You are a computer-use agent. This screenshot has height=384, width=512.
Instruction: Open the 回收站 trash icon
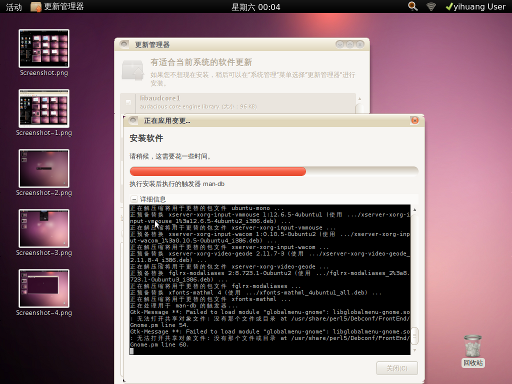[473, 351]
